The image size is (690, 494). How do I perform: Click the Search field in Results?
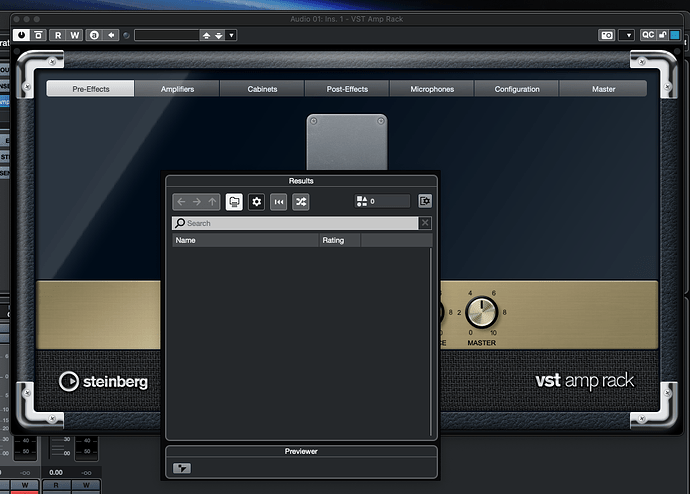[x=295, y=223]
